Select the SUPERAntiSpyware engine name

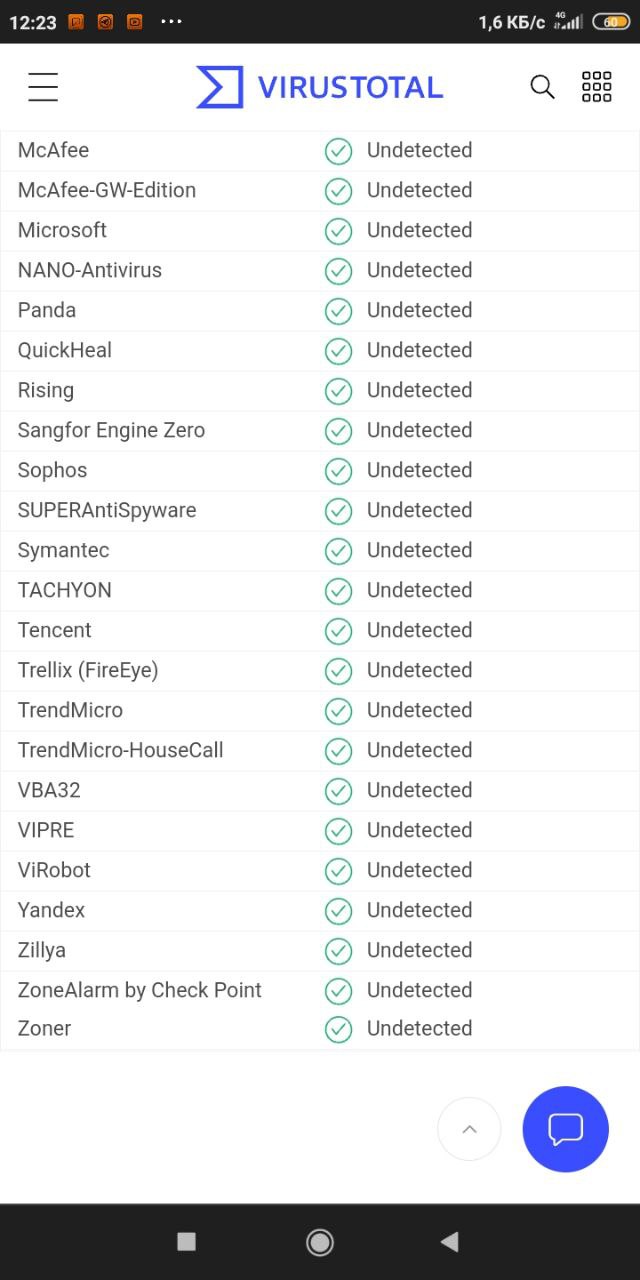(107, 510)
